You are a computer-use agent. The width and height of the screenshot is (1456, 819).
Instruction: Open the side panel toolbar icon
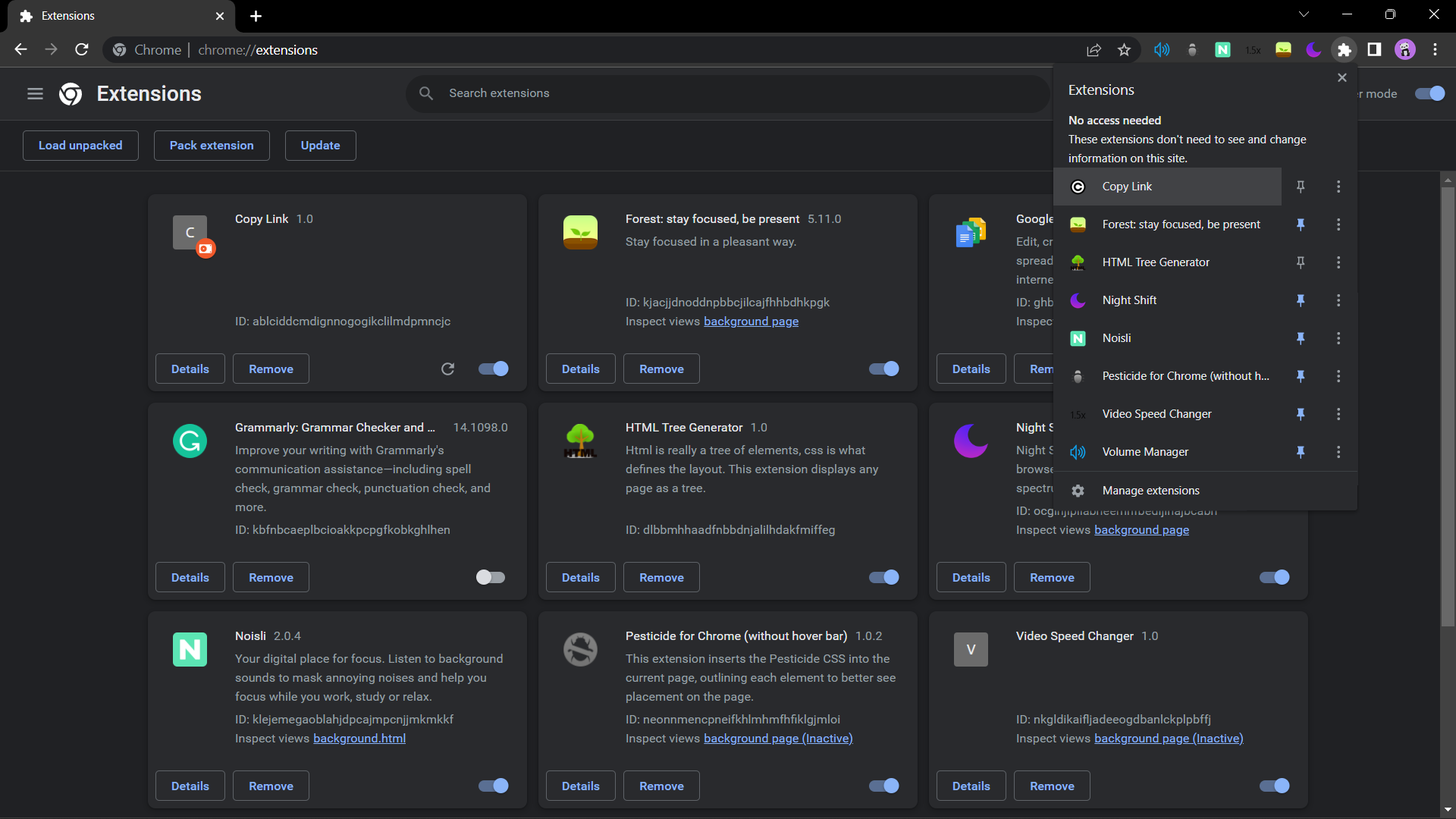[x=1374, y=50]
